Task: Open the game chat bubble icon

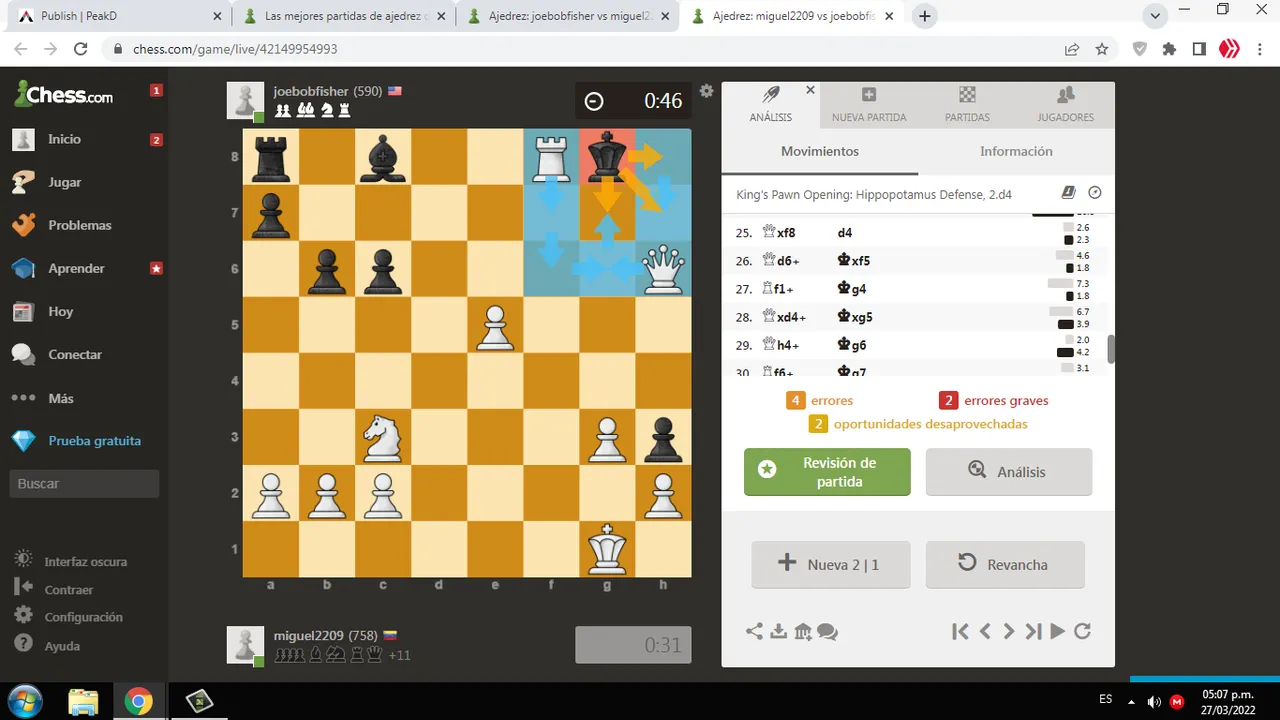Action: [x=827, y=631]
